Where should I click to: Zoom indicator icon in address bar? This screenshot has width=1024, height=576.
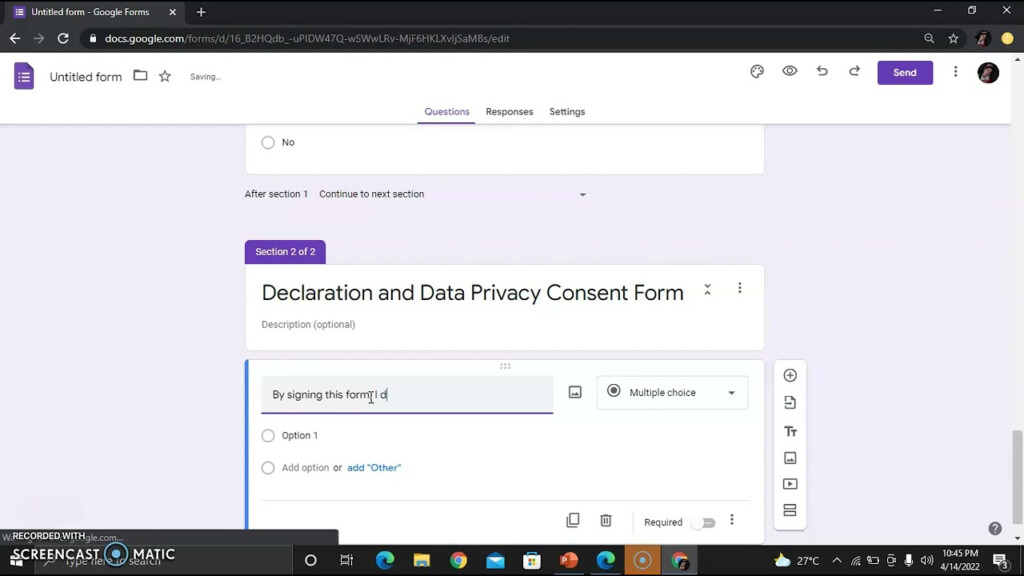929,39
